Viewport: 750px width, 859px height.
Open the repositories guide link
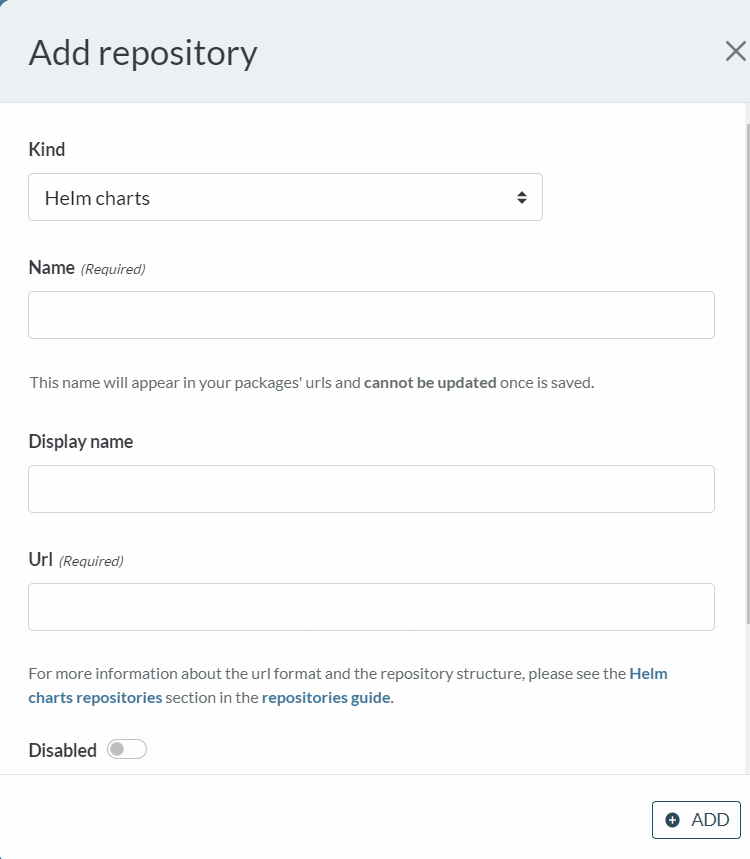pyautogui.click(x=326, y=697)
